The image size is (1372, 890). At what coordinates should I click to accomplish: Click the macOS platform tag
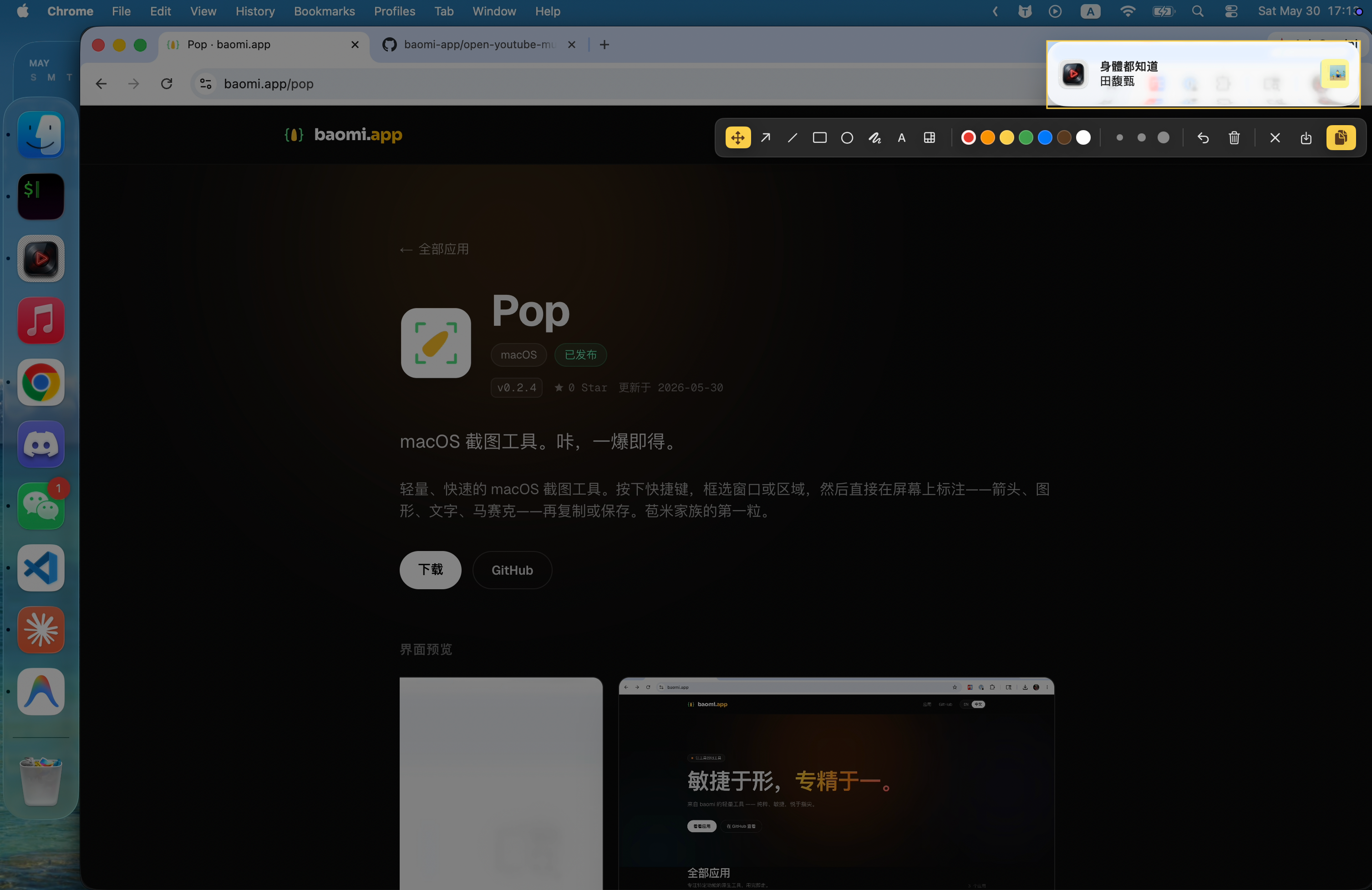pos(518,355)
